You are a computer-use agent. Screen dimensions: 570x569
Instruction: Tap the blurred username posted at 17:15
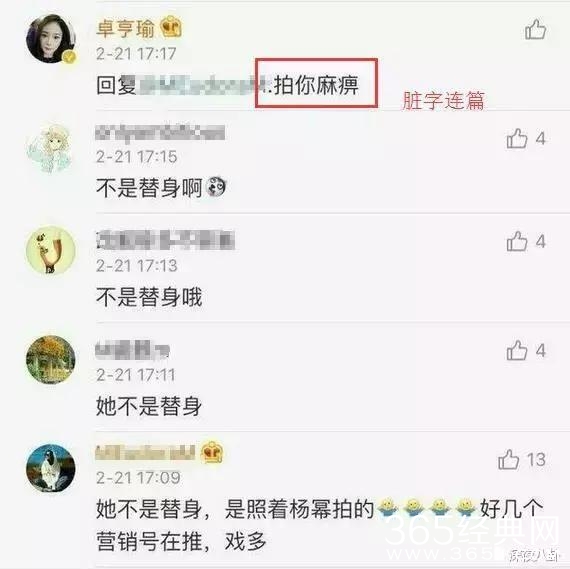[x=160, y=132]
